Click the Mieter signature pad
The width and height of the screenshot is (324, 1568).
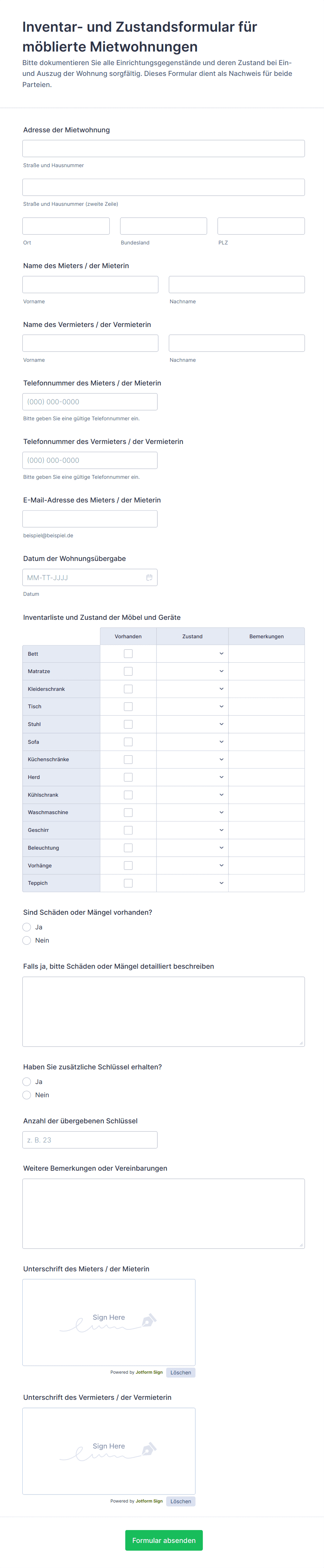point(109,1322)
